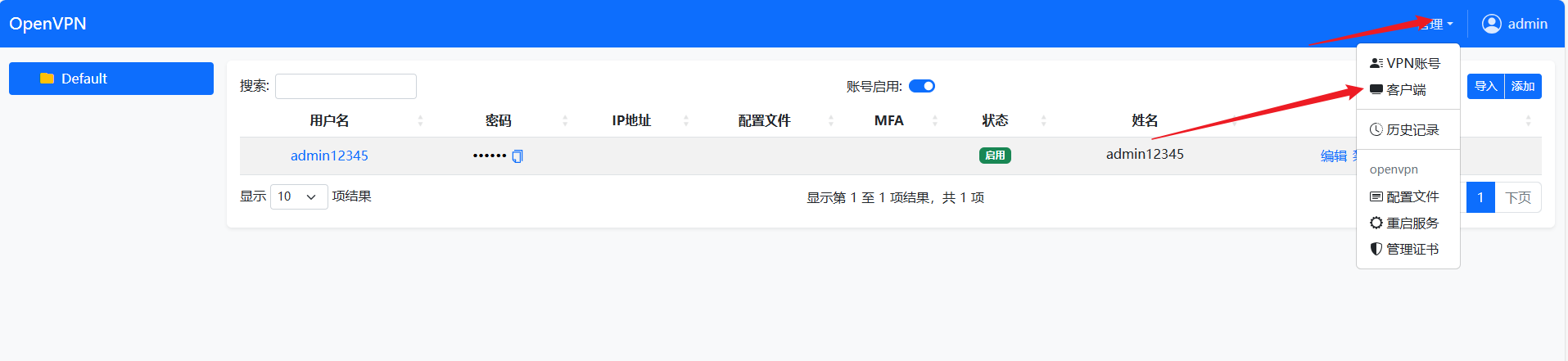Open the admin12345 username link

[x=329, y=156]
